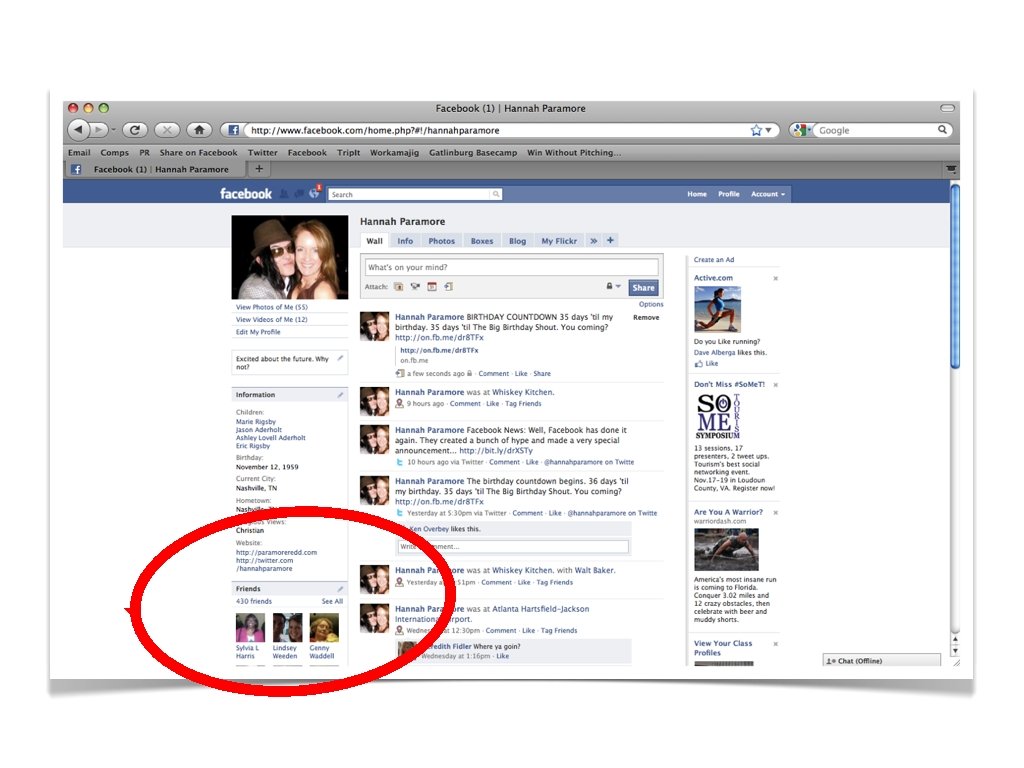This screenshot has width=1024, height=768.
Task: Open the Account dropdown menu
Action: tap(767, 194)
